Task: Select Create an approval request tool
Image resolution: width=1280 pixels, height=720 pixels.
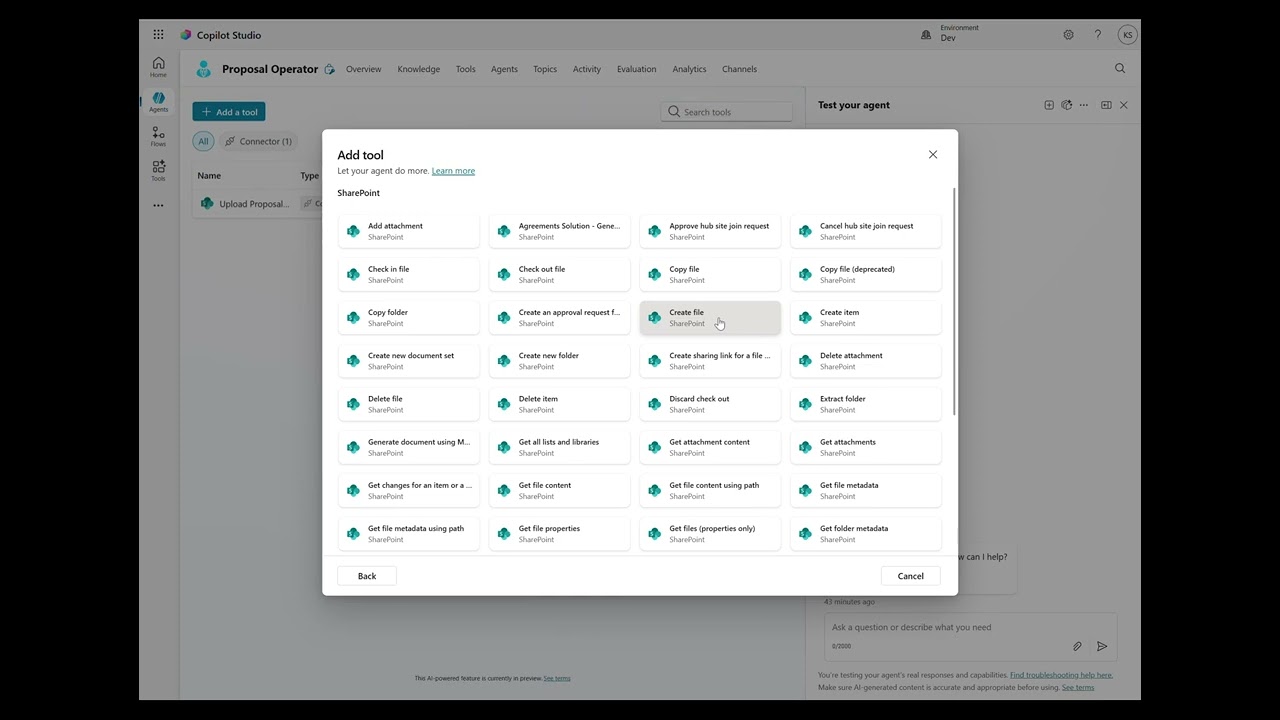Action: [x=560, y=317]
